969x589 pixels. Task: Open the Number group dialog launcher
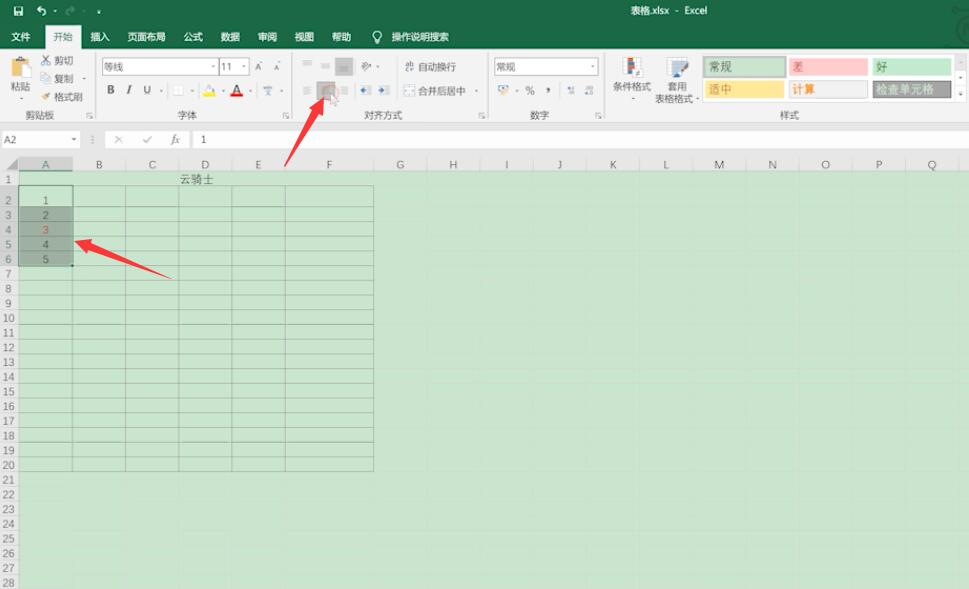[598, 116]
